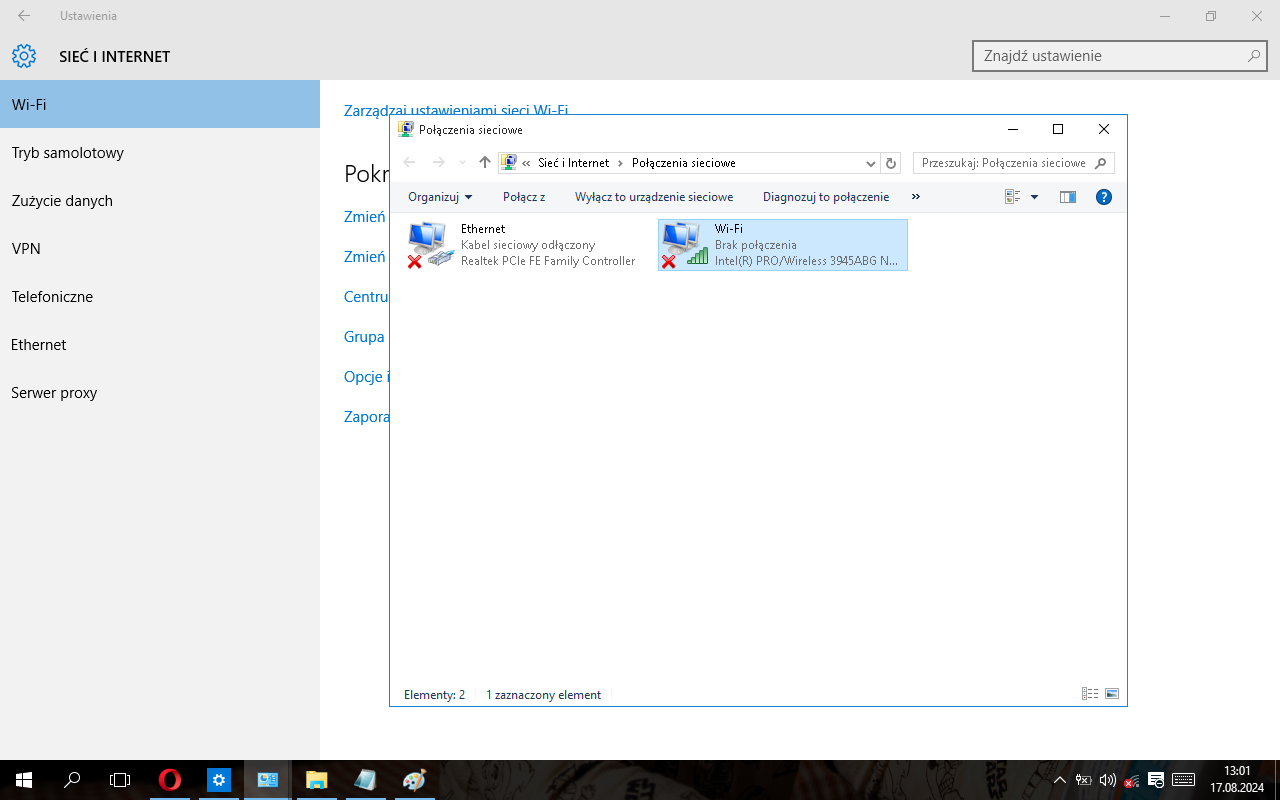Viewport: 1280px width, 800px height.
Task: Click the back arrow in Połączenia sieciowe
Action: click(x=409, y=162)
